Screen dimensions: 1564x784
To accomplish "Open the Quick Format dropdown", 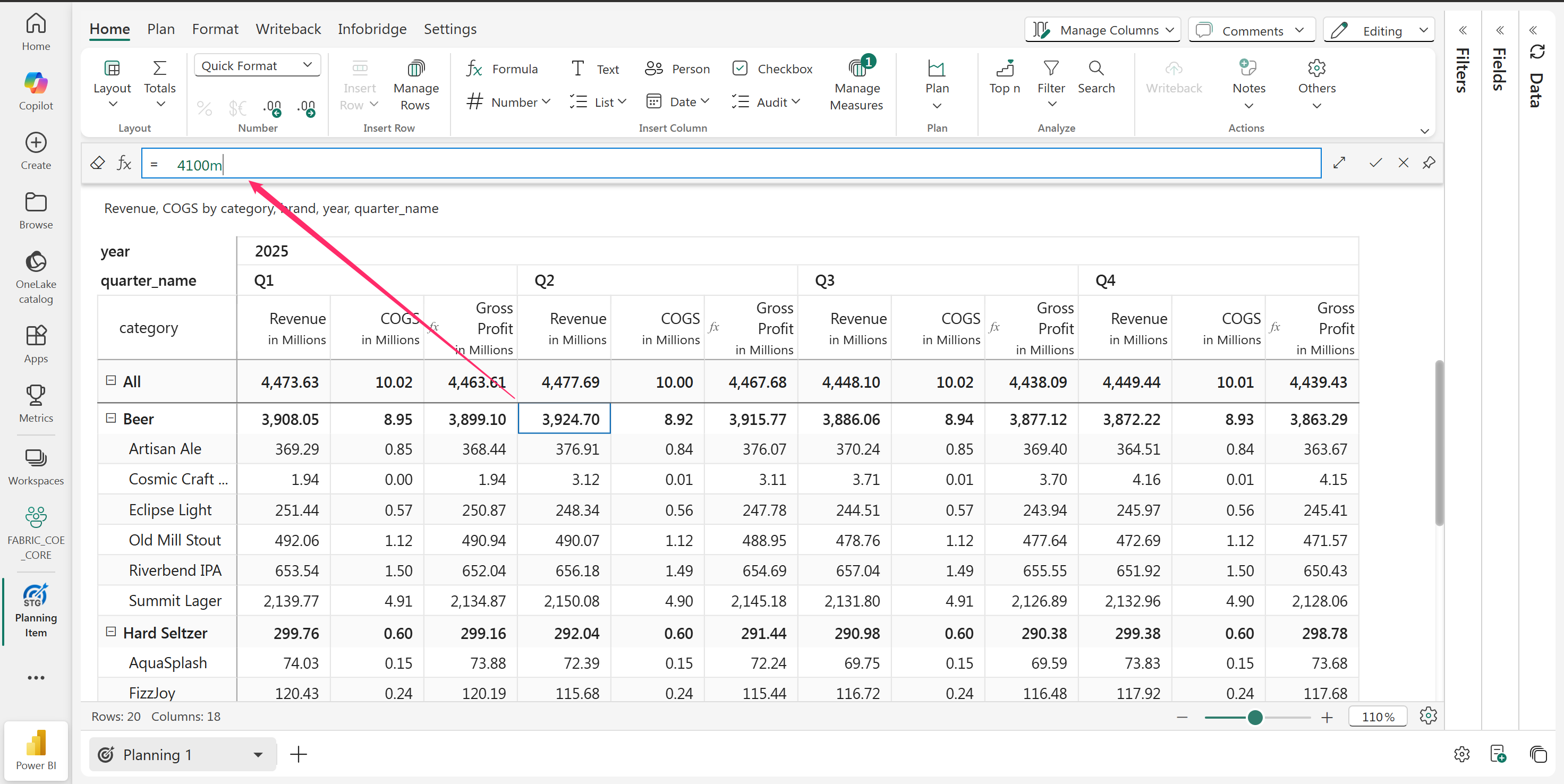I will (x=258, y=65).
